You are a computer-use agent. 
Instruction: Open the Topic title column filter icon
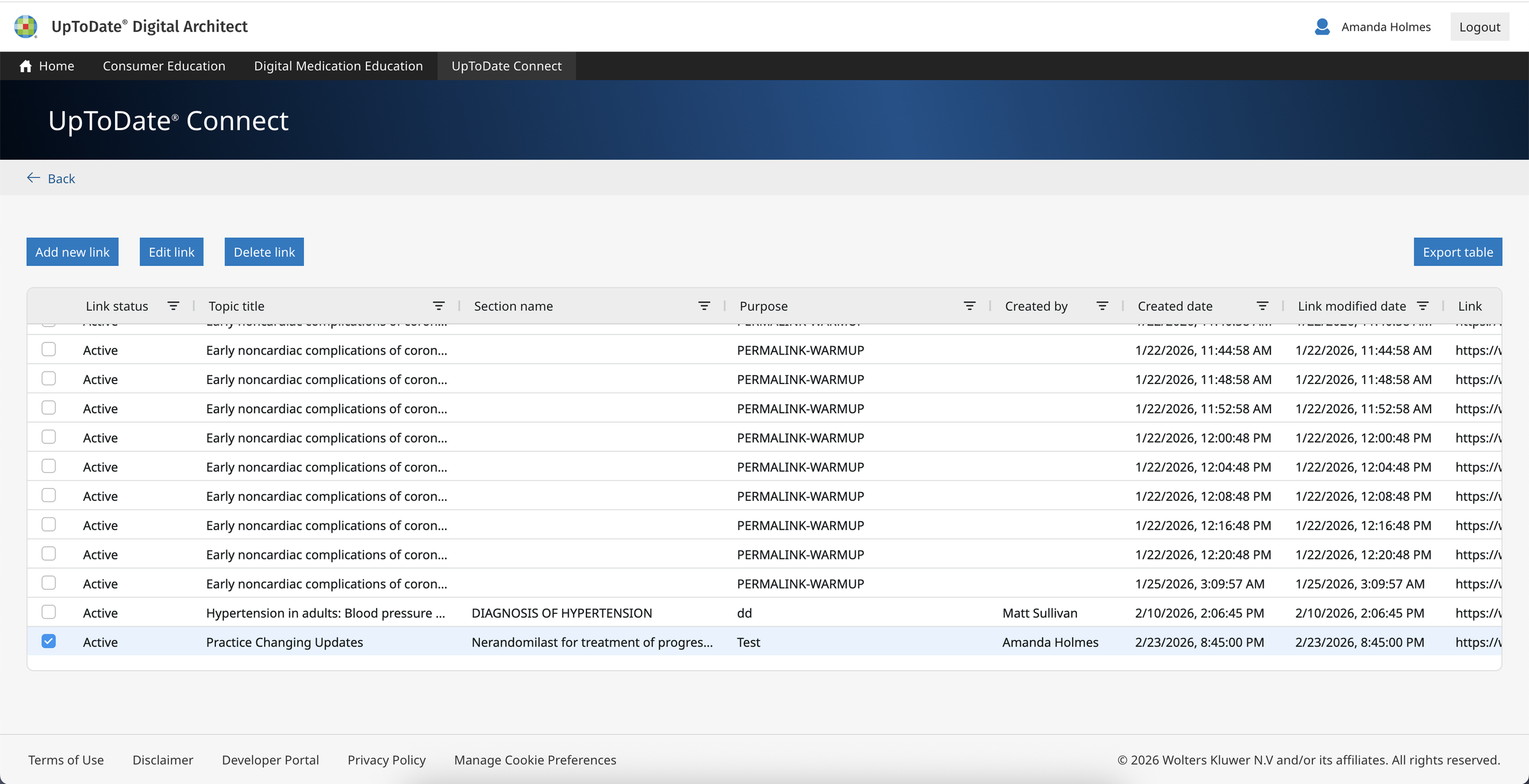click(x=439, y=306)
